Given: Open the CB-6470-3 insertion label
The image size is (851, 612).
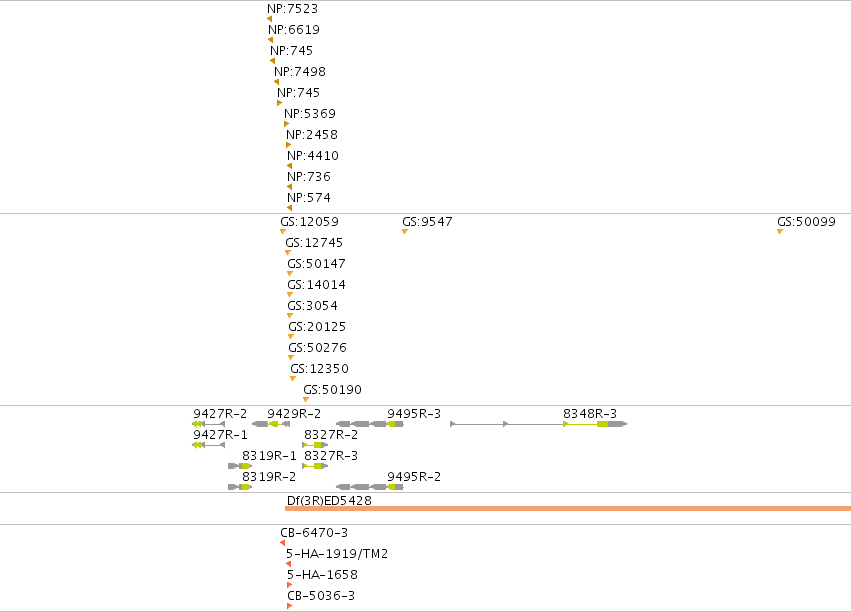Looking at the screenshot, I should point(314,533).
